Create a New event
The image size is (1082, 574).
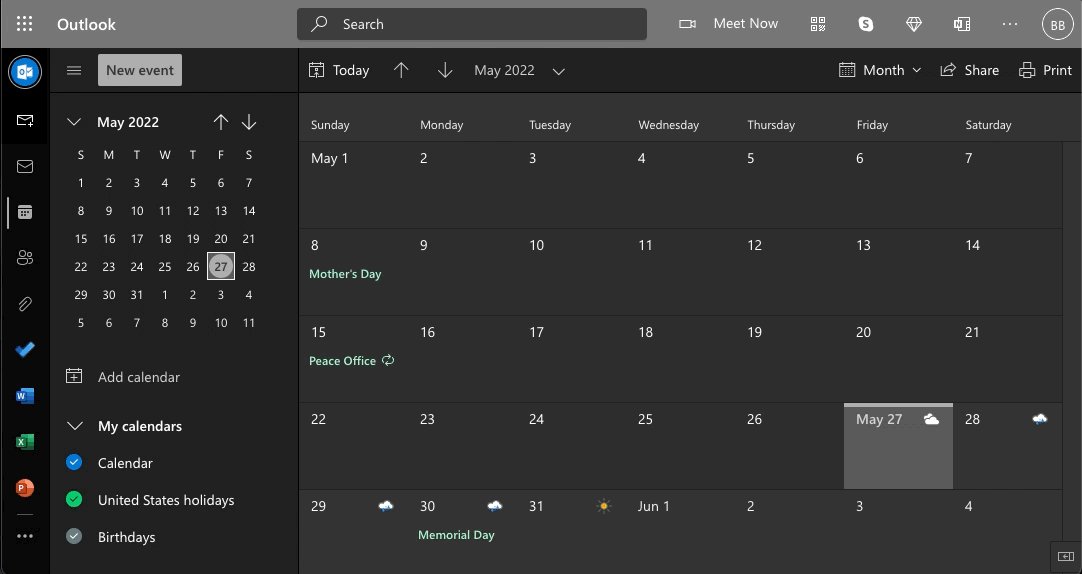(140, 70)
